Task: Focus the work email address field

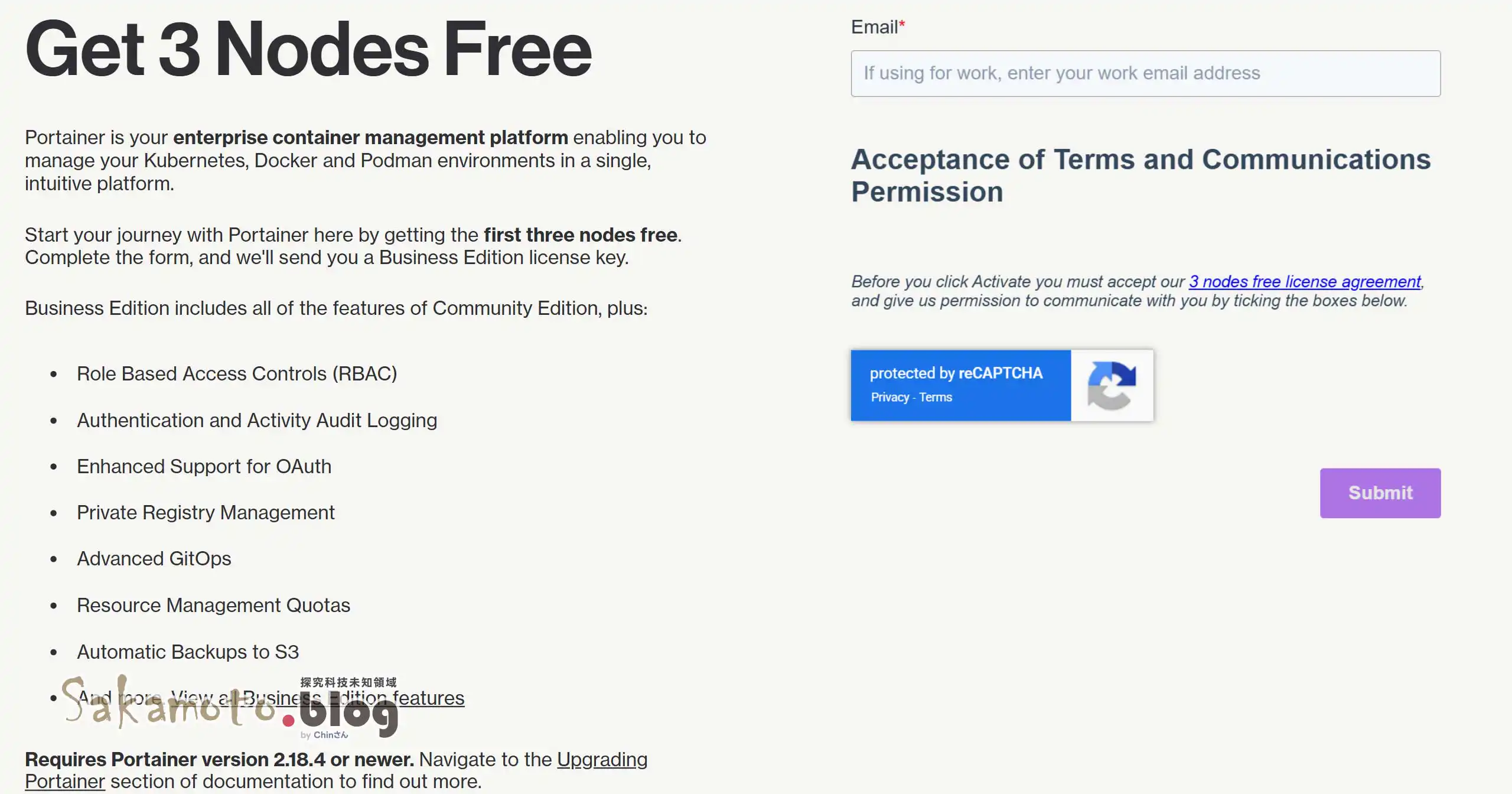Action: tap(1145, 74)
